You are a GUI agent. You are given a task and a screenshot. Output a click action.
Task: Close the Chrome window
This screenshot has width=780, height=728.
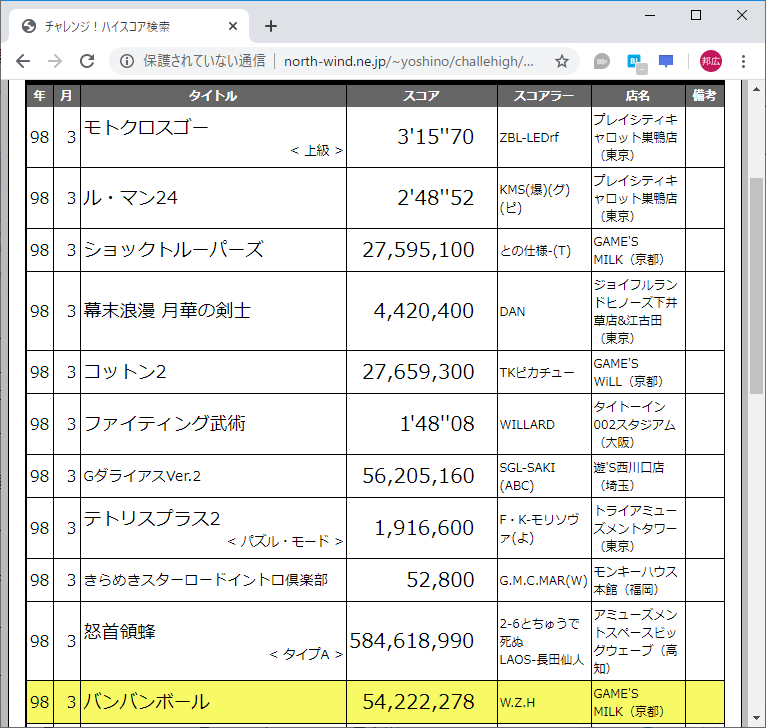coord(742,15)
